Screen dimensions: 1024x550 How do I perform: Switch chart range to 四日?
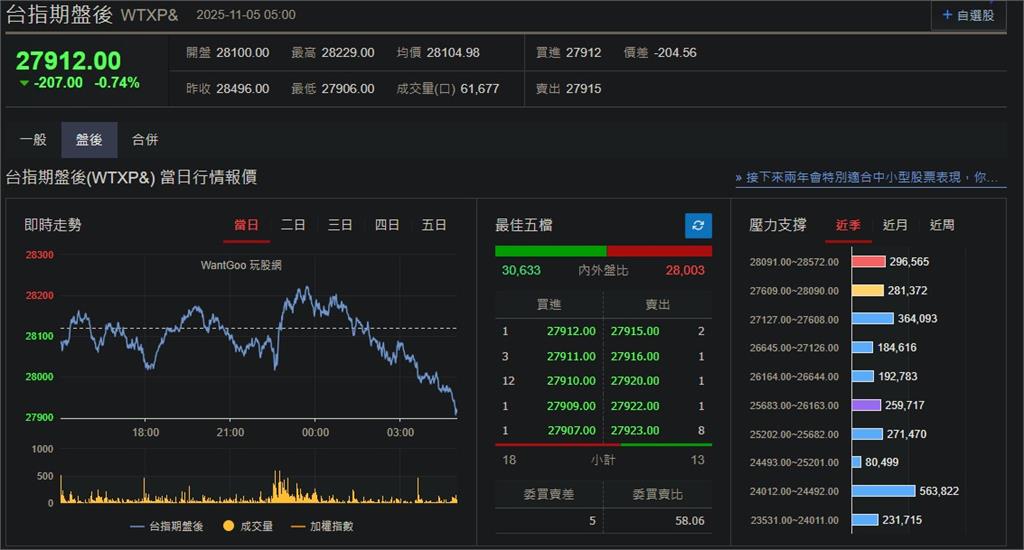coord(387,225)
